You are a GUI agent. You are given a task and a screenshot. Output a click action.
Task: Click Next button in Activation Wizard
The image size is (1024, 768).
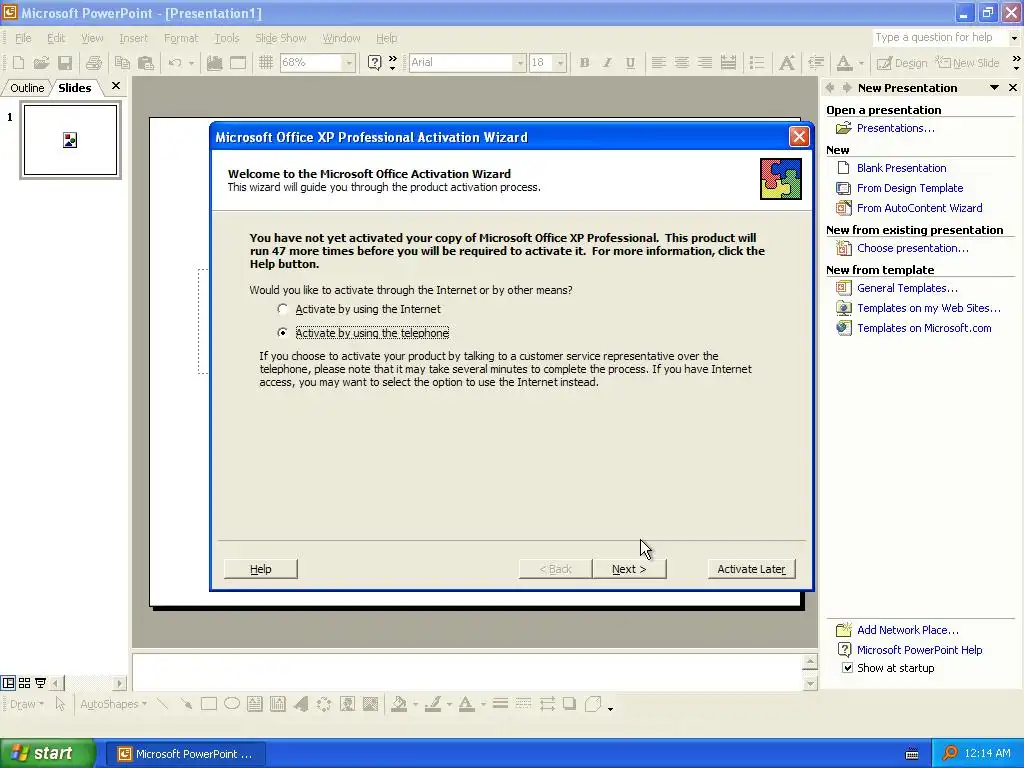tap(629, 569)
